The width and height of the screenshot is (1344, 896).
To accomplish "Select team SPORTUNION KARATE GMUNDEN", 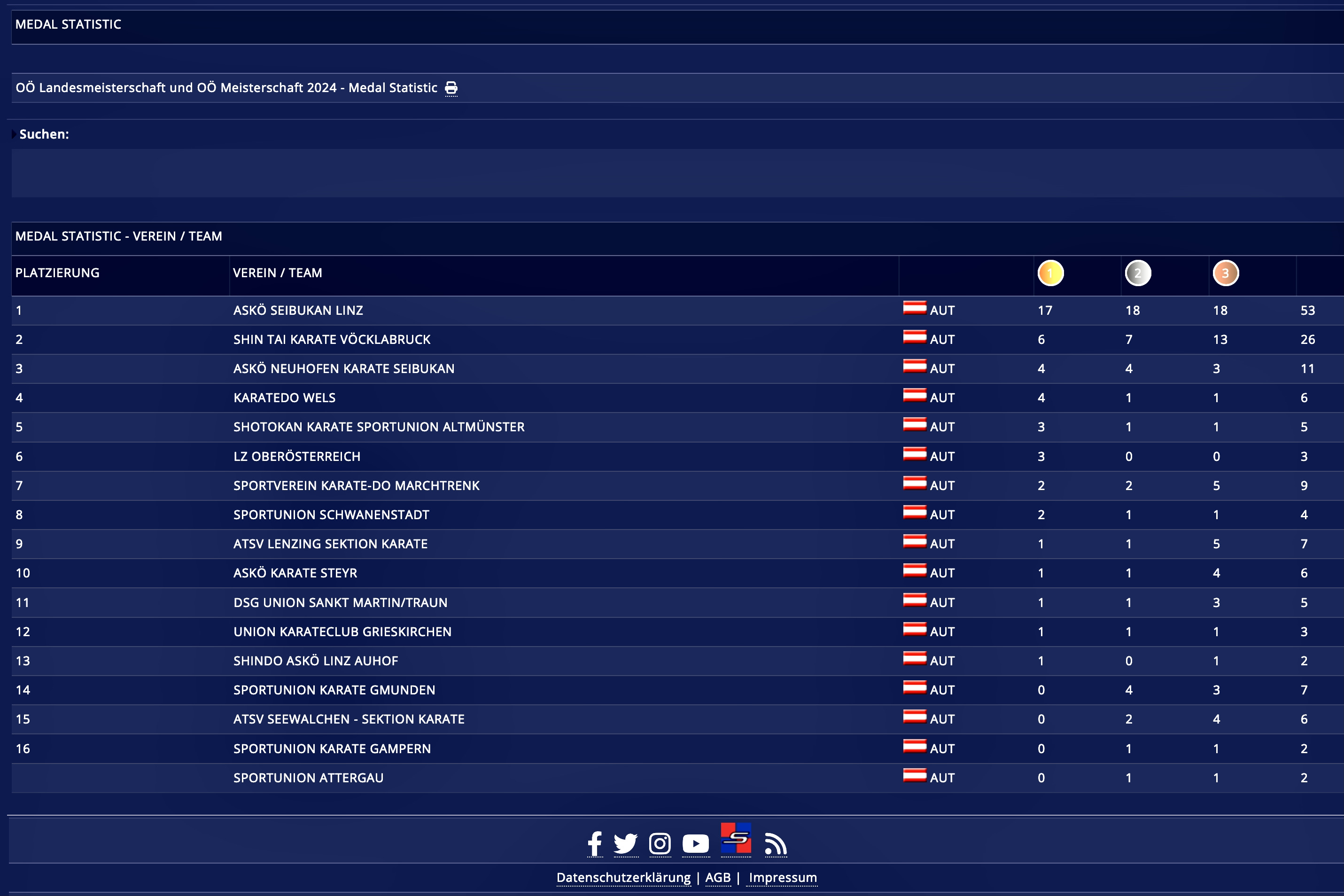I will [334, 690].
